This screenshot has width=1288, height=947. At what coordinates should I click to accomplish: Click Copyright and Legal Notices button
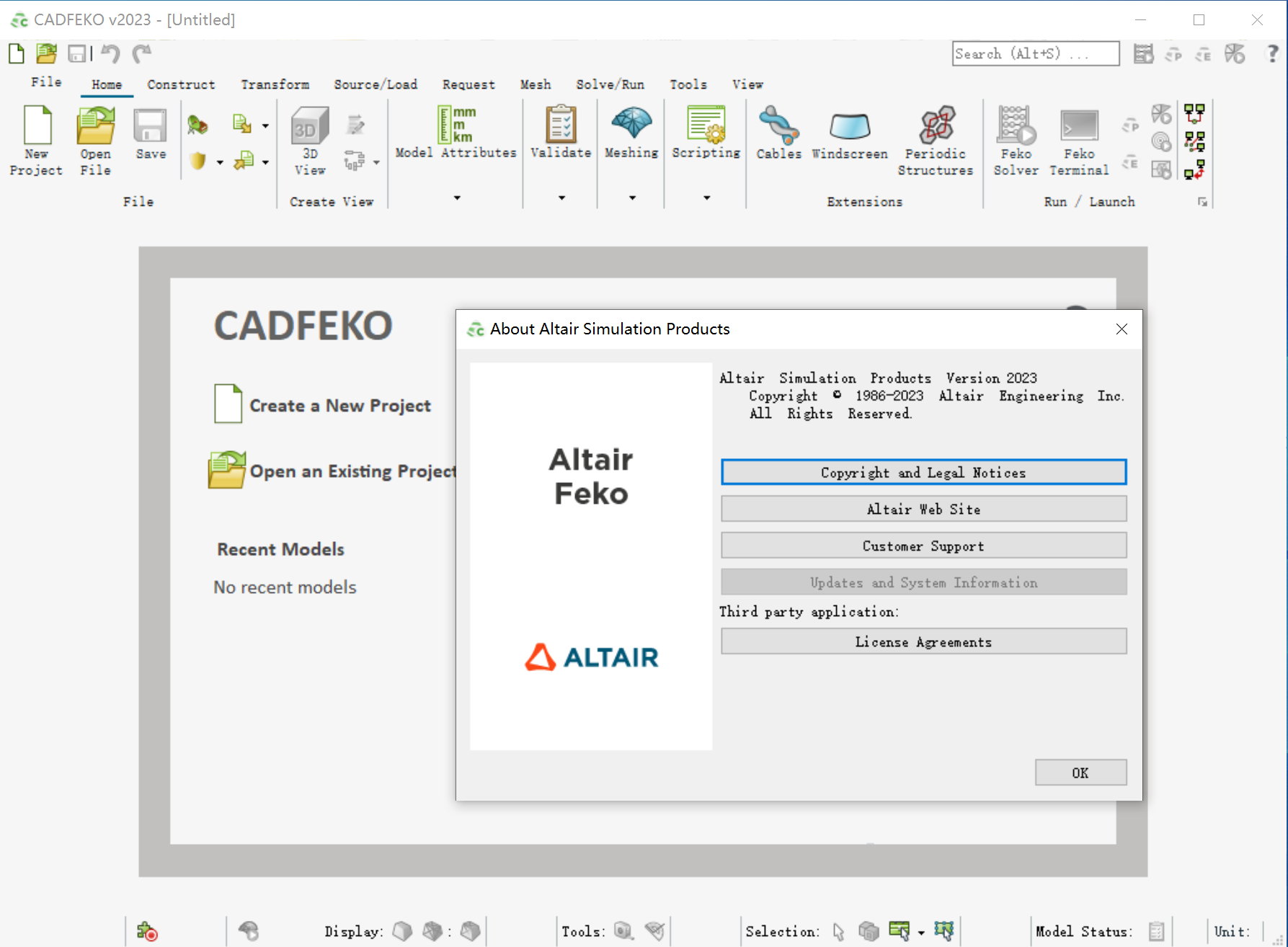923,473
